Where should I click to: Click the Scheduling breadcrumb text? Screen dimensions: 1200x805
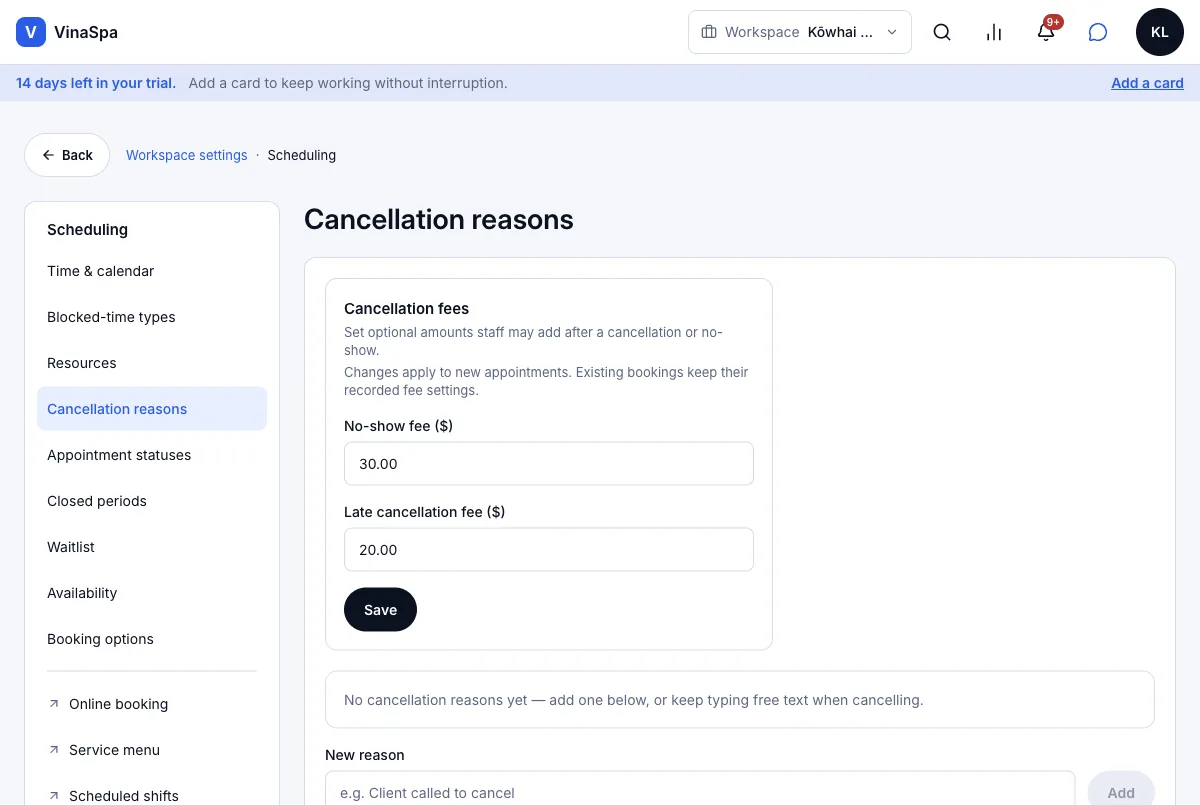(302, 155)
